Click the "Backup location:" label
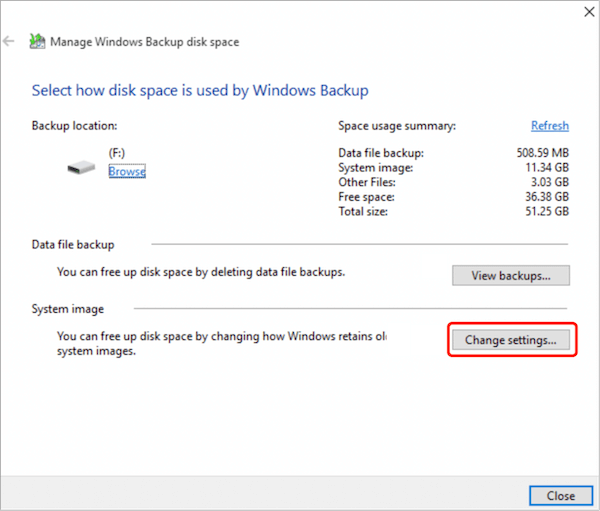This screenshot has height=511, width=600. click(75, 126)
